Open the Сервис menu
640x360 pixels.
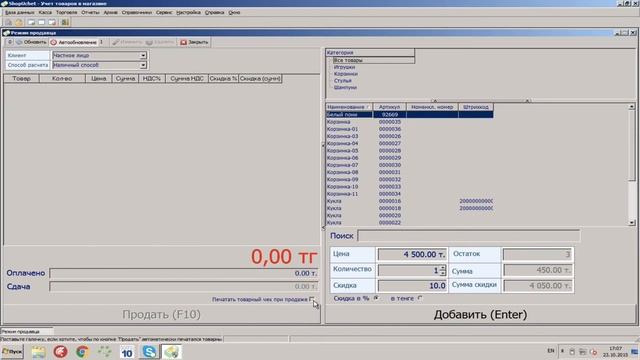[164, 13]
